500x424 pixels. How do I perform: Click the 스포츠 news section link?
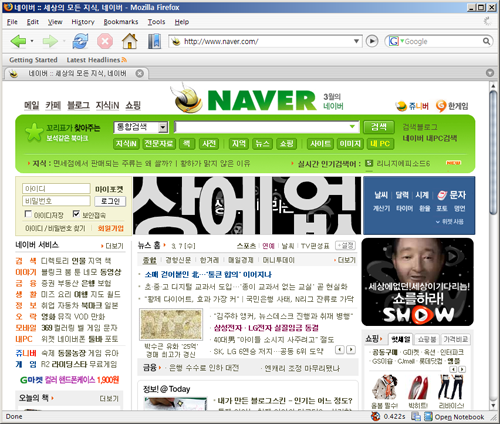pos(246,246)
